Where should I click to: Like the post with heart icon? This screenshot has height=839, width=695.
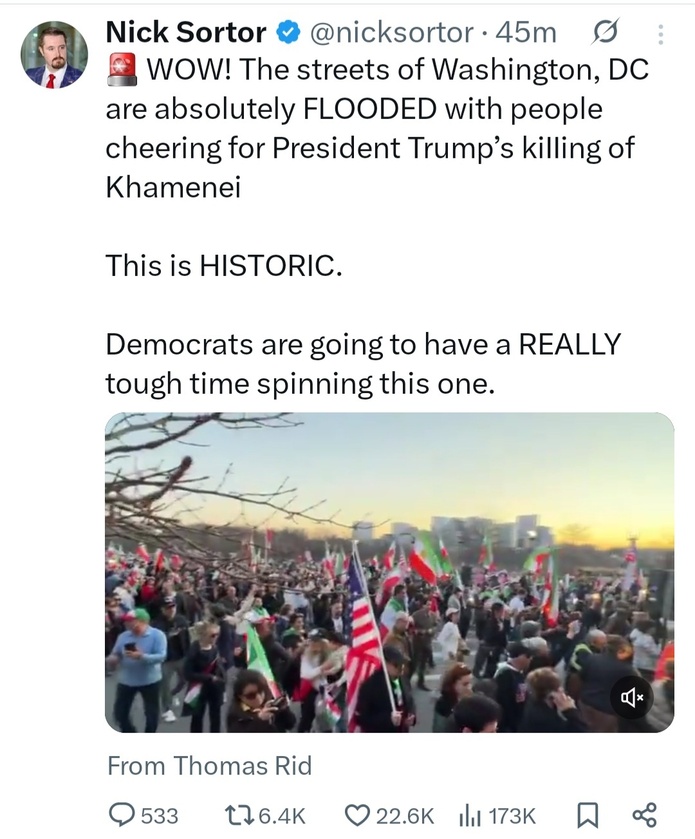click(356, 815)
